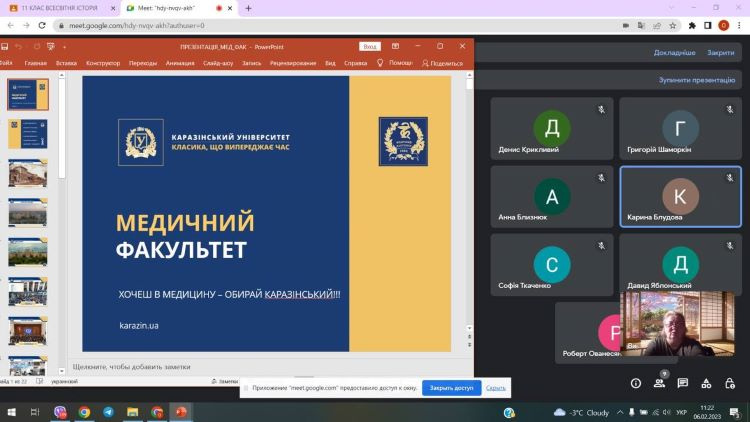Open the Справка ribbon tab
This screenshot has height=422, width=750.
tap(355, 63)
